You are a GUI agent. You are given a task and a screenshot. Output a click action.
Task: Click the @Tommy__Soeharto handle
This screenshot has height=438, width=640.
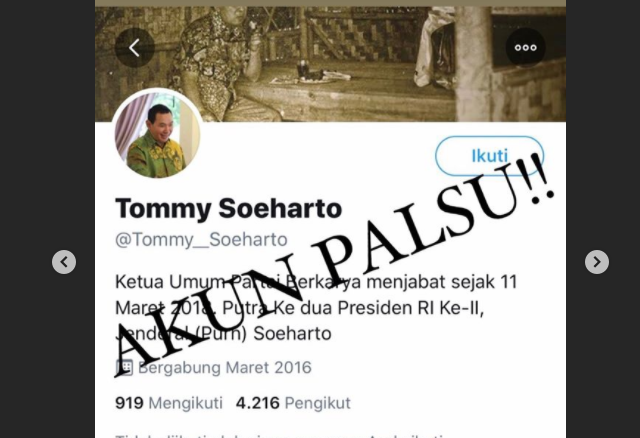201,240
